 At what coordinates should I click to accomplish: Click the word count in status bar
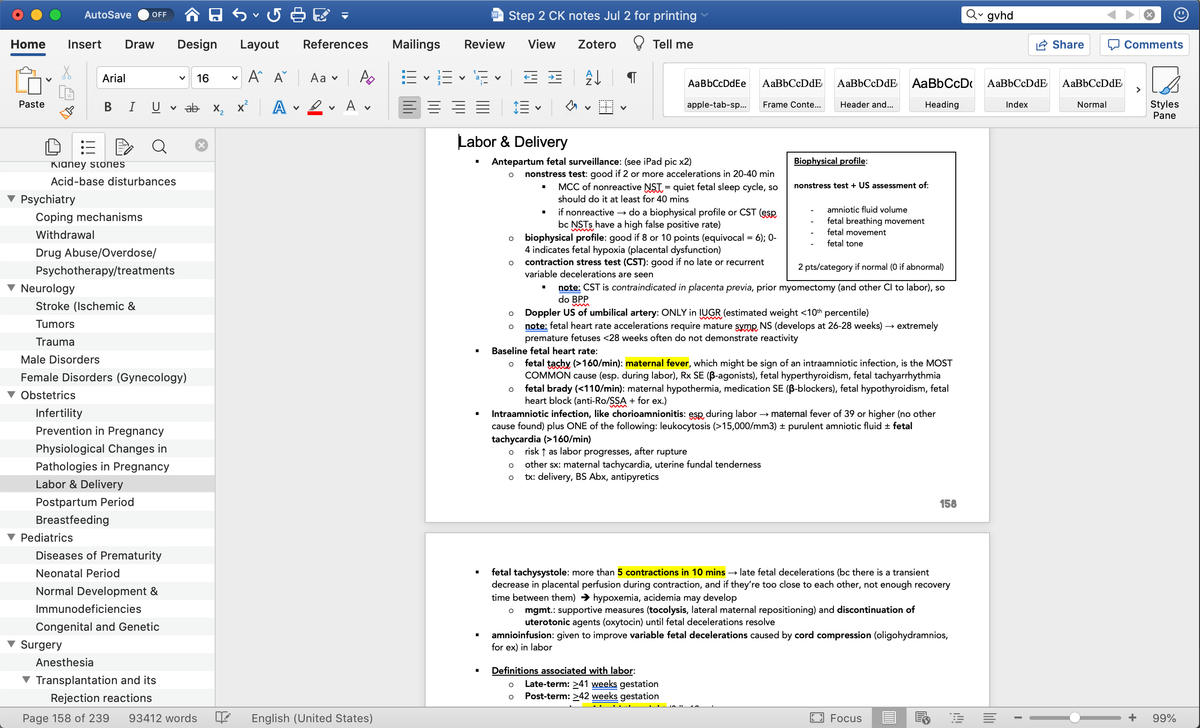tap(163, 718)
